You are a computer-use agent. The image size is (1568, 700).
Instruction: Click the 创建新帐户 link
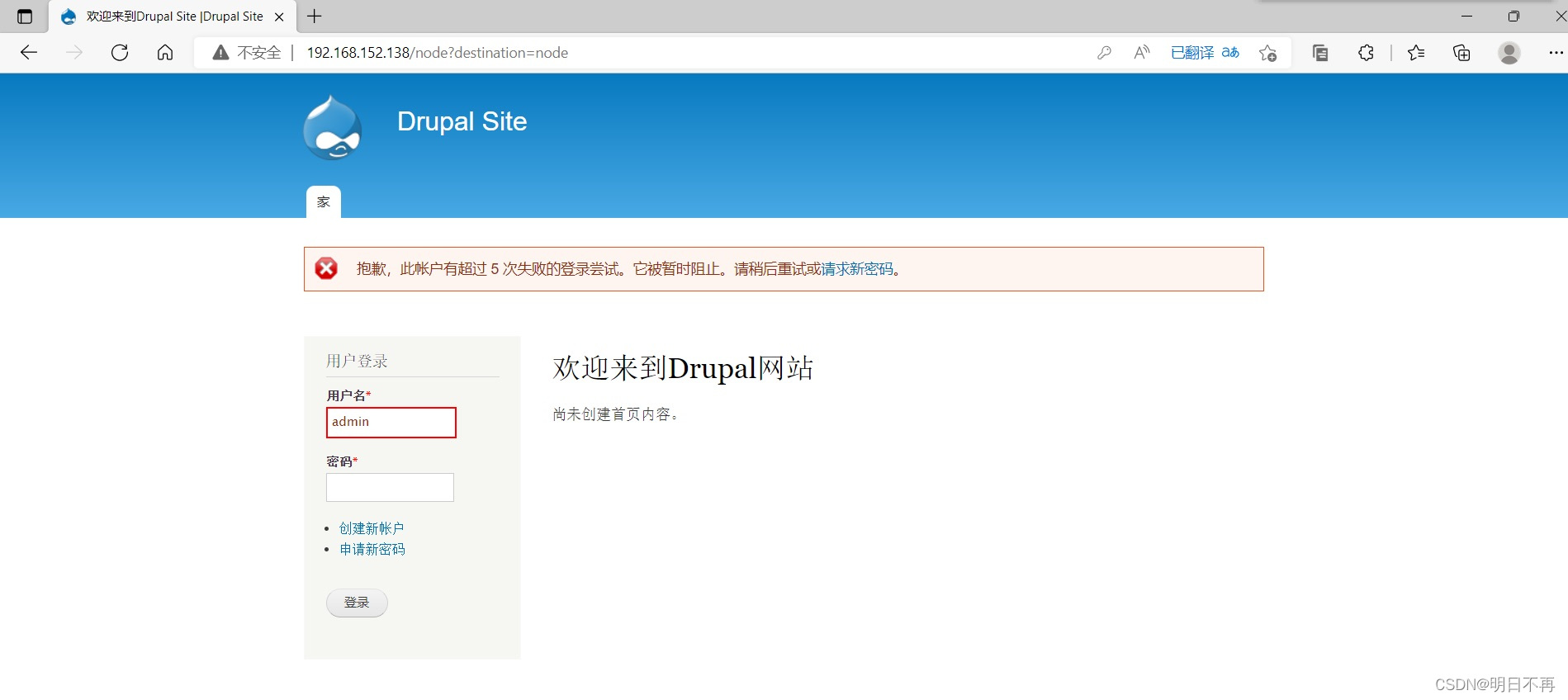click(372, 528)
